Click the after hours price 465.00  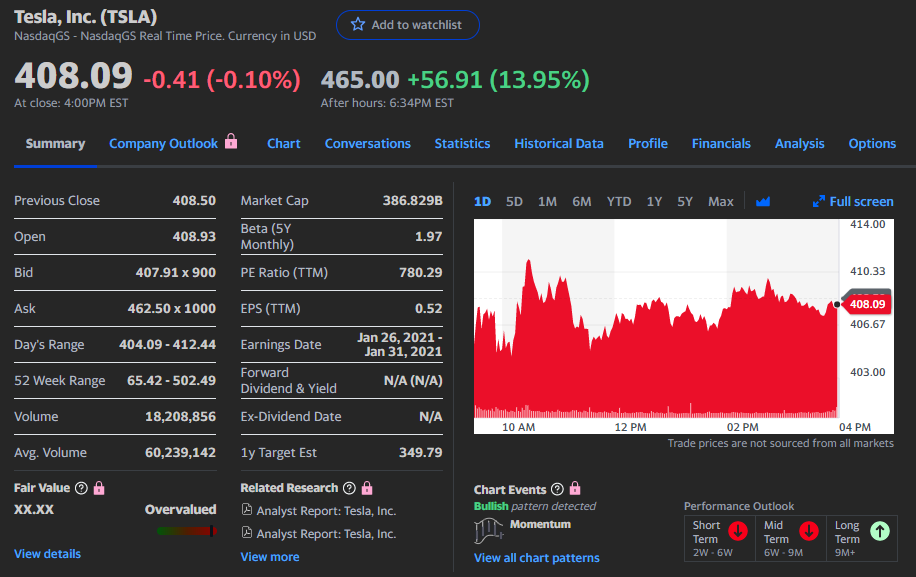[x=360, y=79]
